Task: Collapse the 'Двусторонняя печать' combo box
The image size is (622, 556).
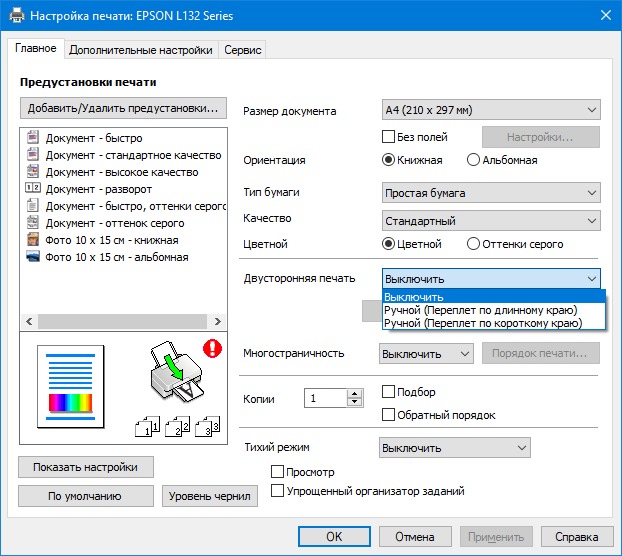Action: pyautogui.click(x=491, y=279)
